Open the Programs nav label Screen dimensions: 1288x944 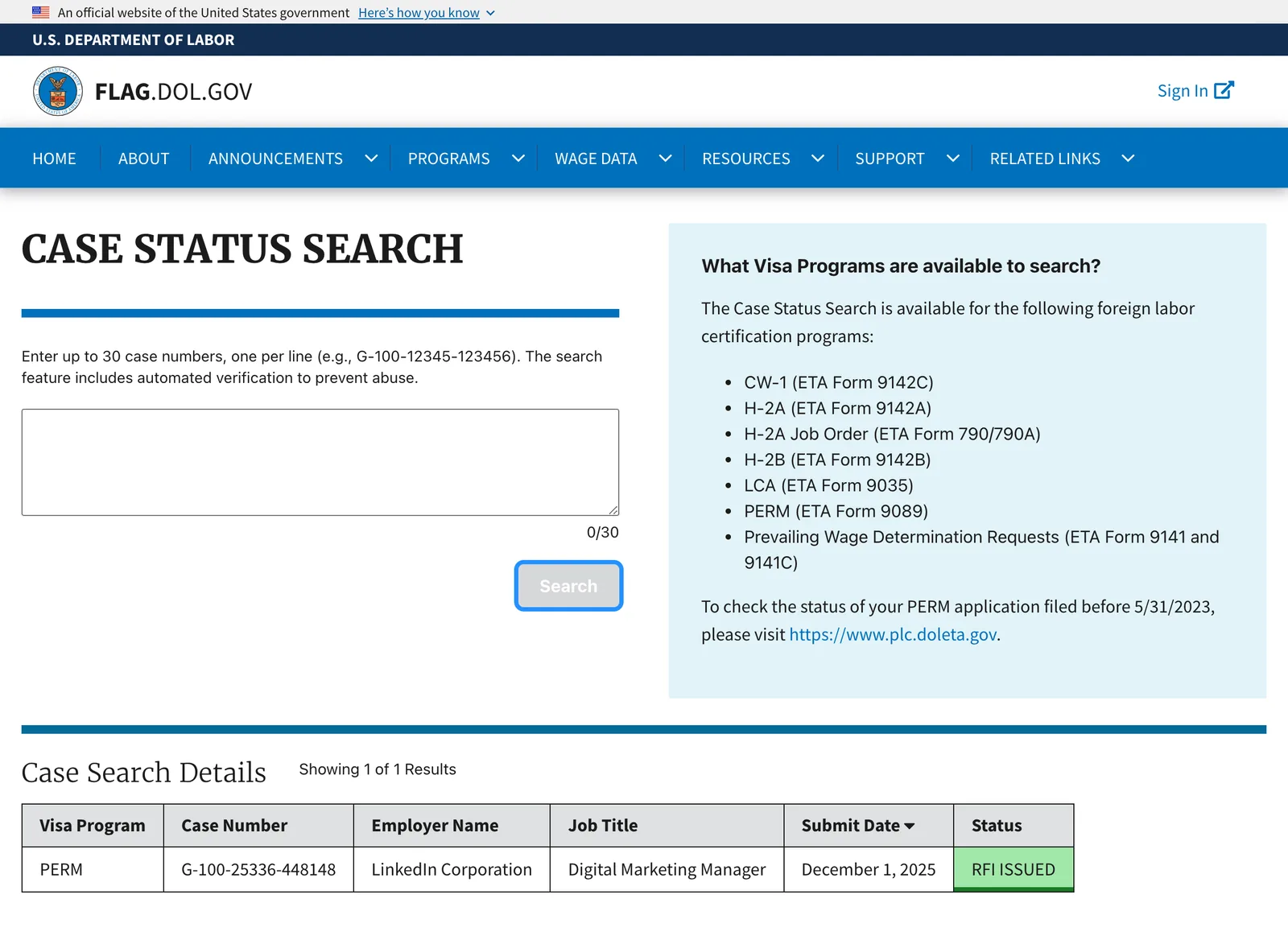448,159
